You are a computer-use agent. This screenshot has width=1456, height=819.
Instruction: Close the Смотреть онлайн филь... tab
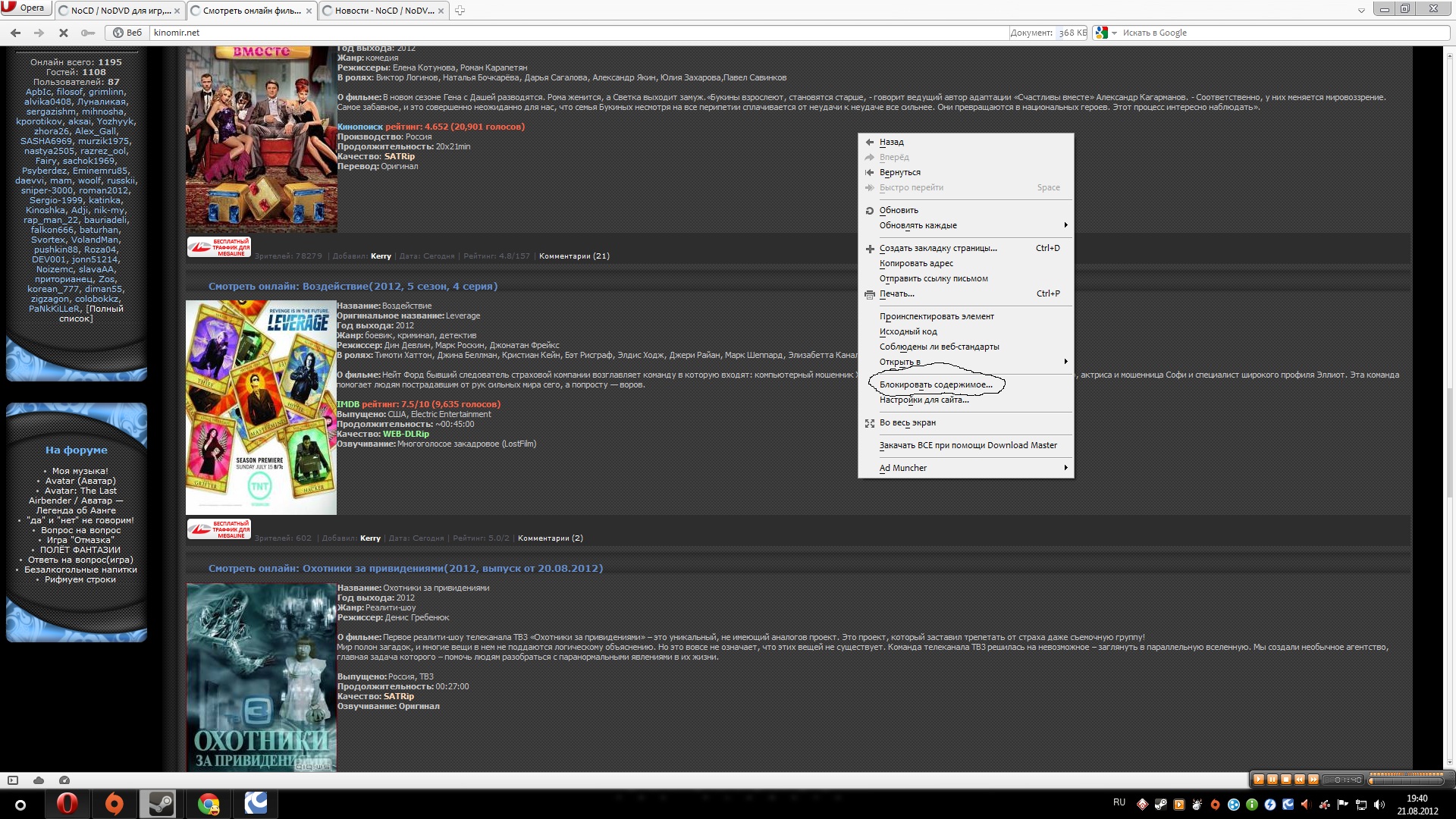309,11
